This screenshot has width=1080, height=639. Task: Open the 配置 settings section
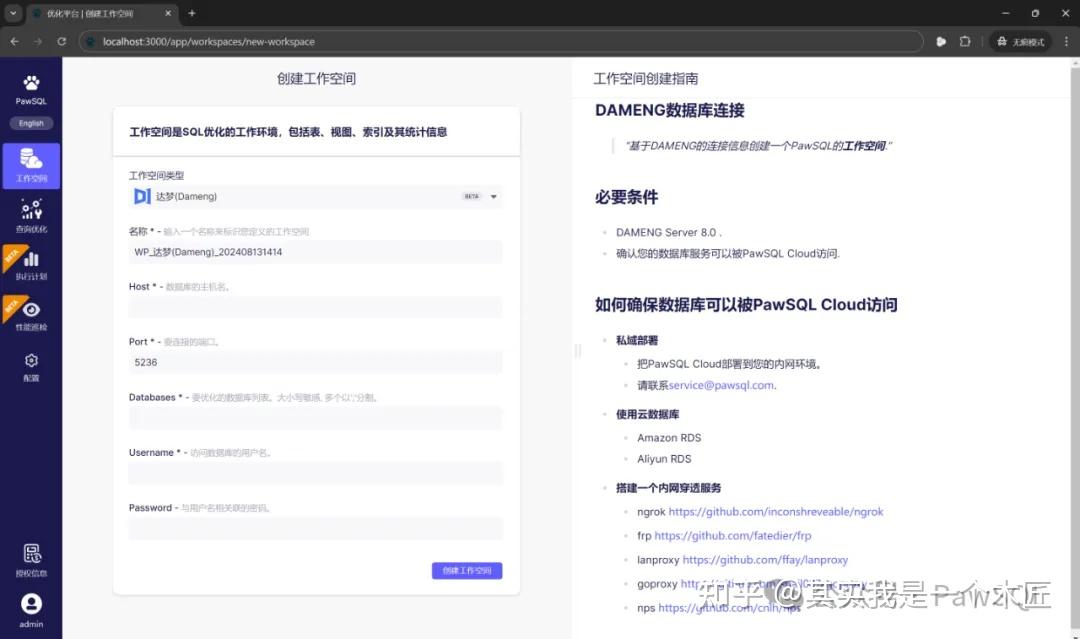31,367
